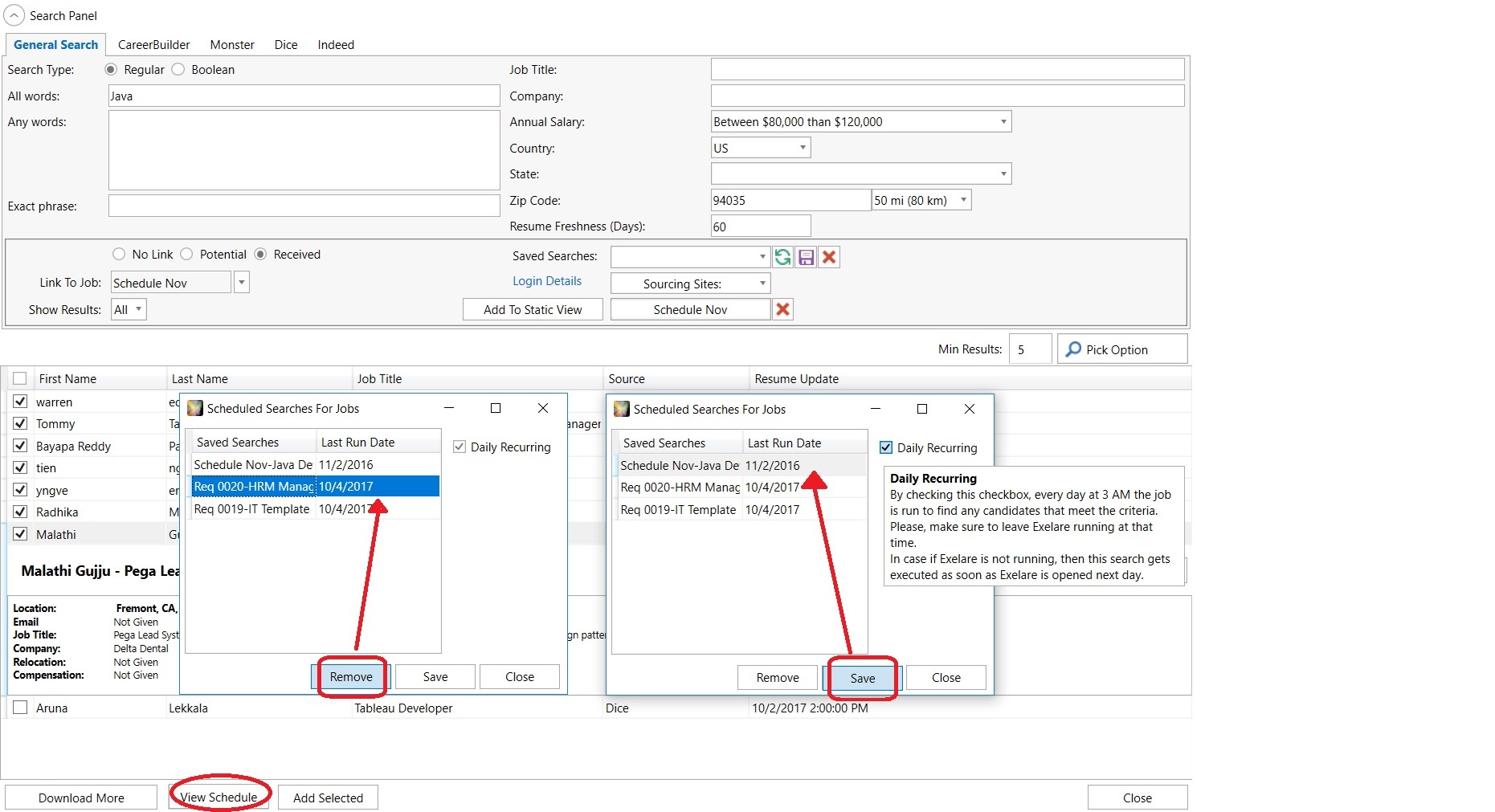Switch to the Dice tab
This screenshot has width=1495, height=812.
(286, 45)
